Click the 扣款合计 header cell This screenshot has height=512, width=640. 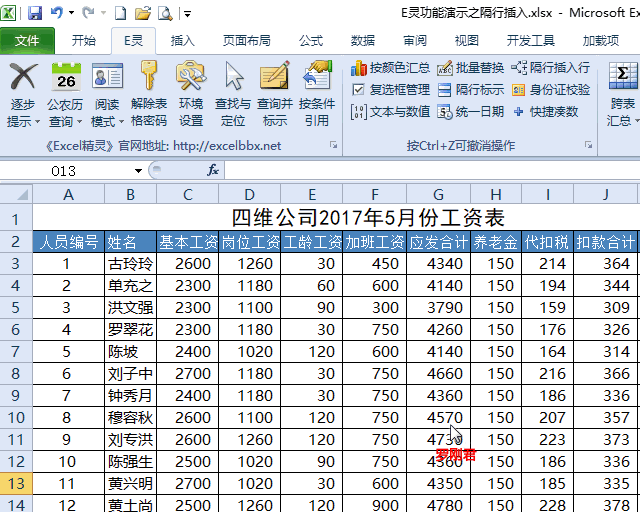[x=605, y=242]
